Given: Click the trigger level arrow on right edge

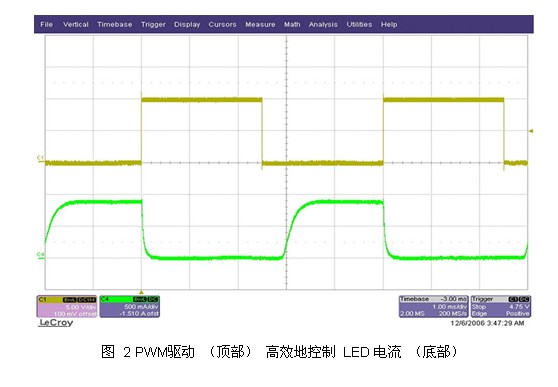Looking at the screenshot, I should tap(531, 131).
